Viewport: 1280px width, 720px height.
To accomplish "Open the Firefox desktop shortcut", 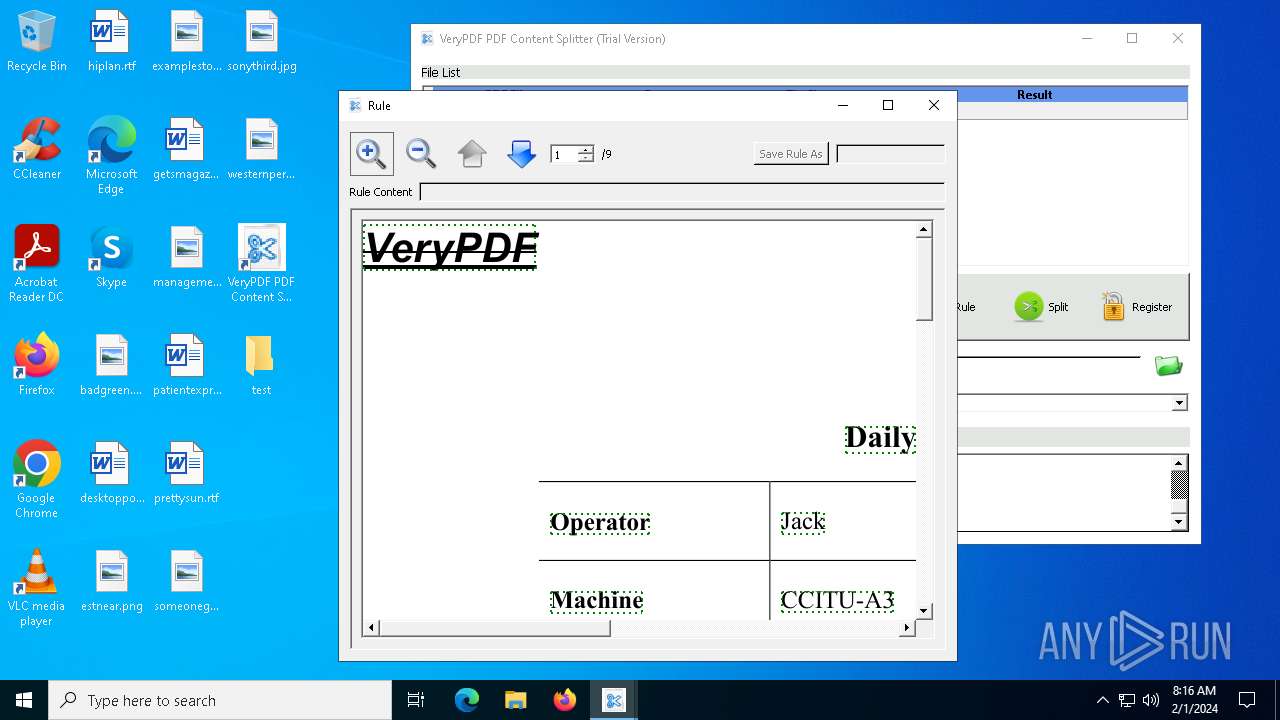I will click(x=37, y=365).
